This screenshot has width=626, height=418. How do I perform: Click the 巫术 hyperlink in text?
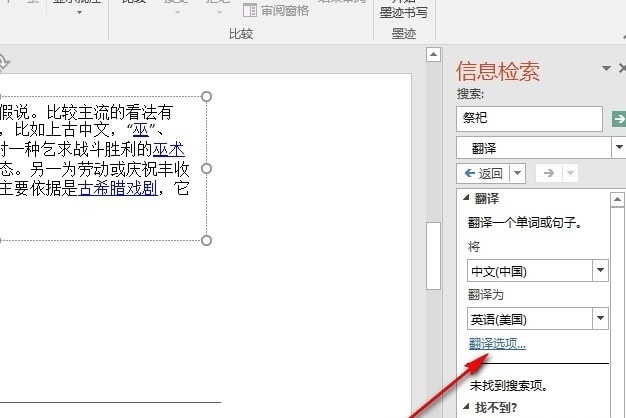click(168, 151)
